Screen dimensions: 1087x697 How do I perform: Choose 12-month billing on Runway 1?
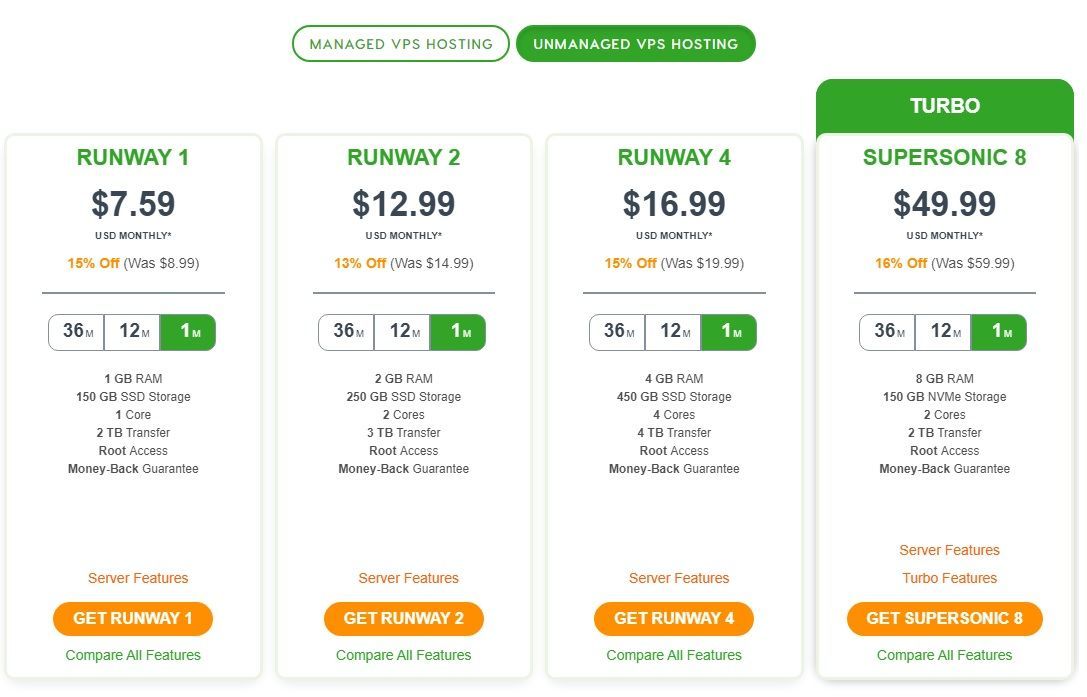point(132,332)
